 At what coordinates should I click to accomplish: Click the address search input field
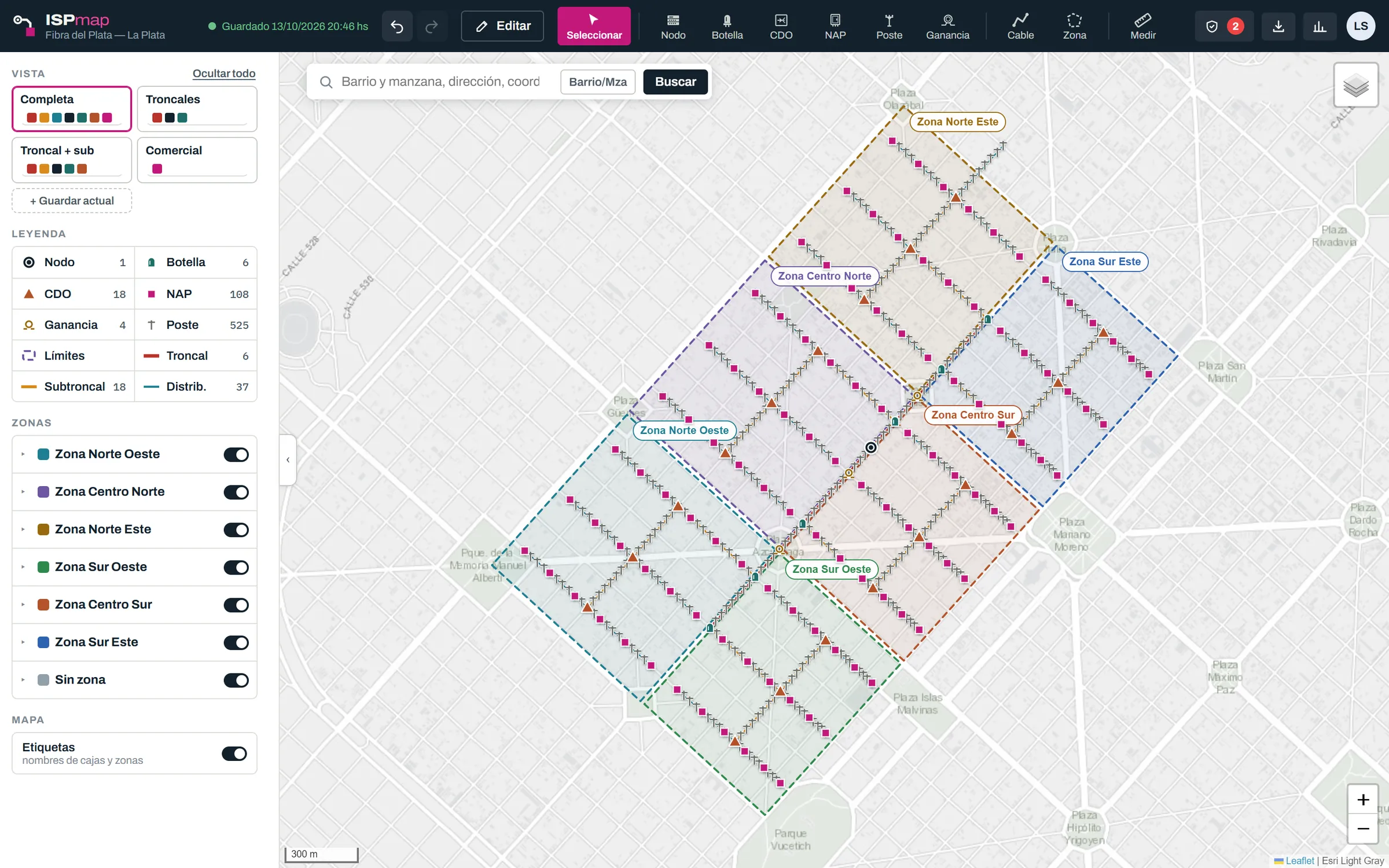[440, 82]
